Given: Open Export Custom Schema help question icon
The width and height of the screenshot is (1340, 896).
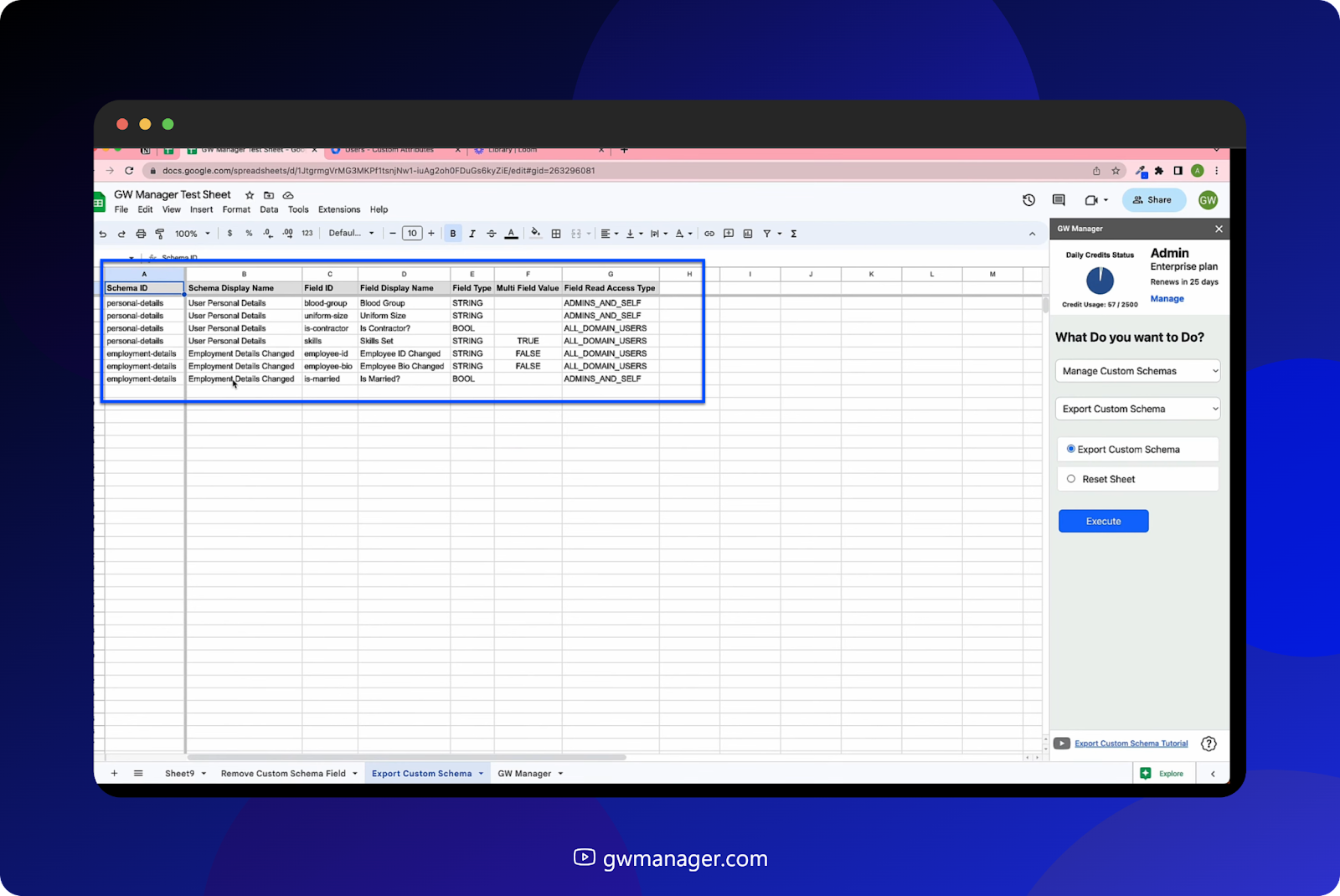Looking at the screenshot, I should (x=1209, y=744).
